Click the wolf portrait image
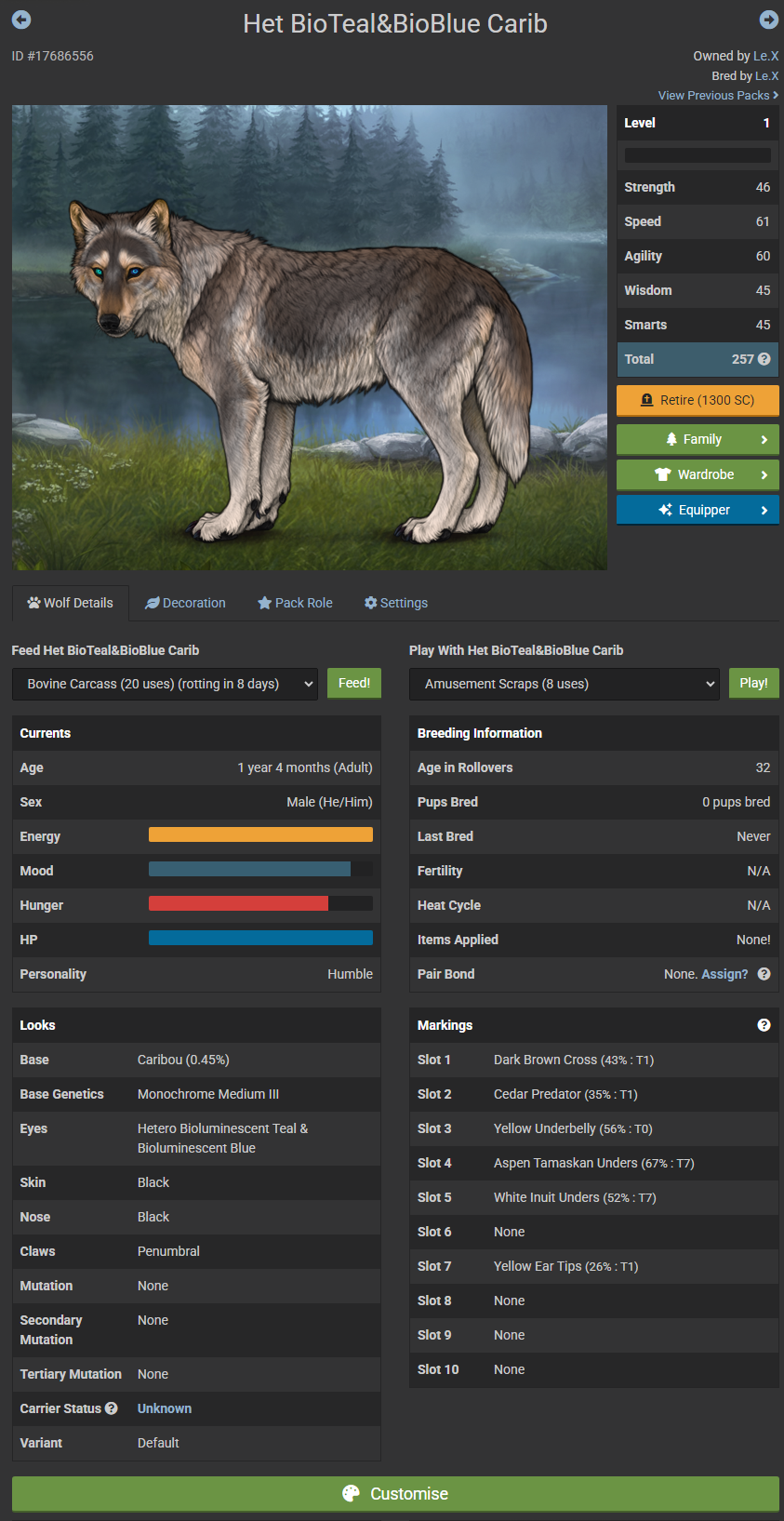 [x=310, y=338]
